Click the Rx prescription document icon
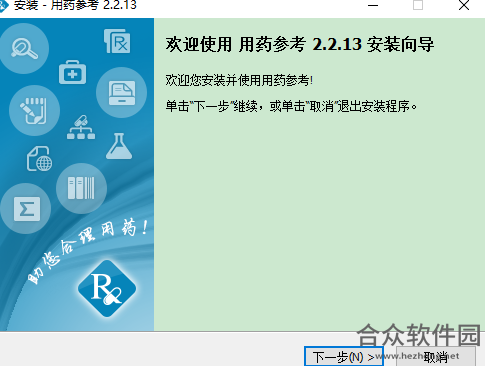Viewport: 485px width, 366px height. (x=117, y=41)
